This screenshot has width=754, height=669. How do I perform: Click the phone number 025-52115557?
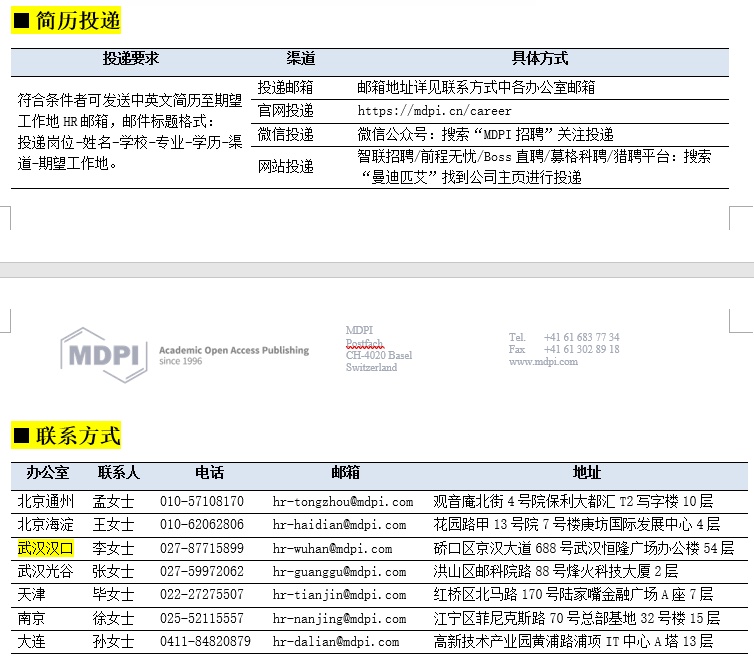(202, 619)
